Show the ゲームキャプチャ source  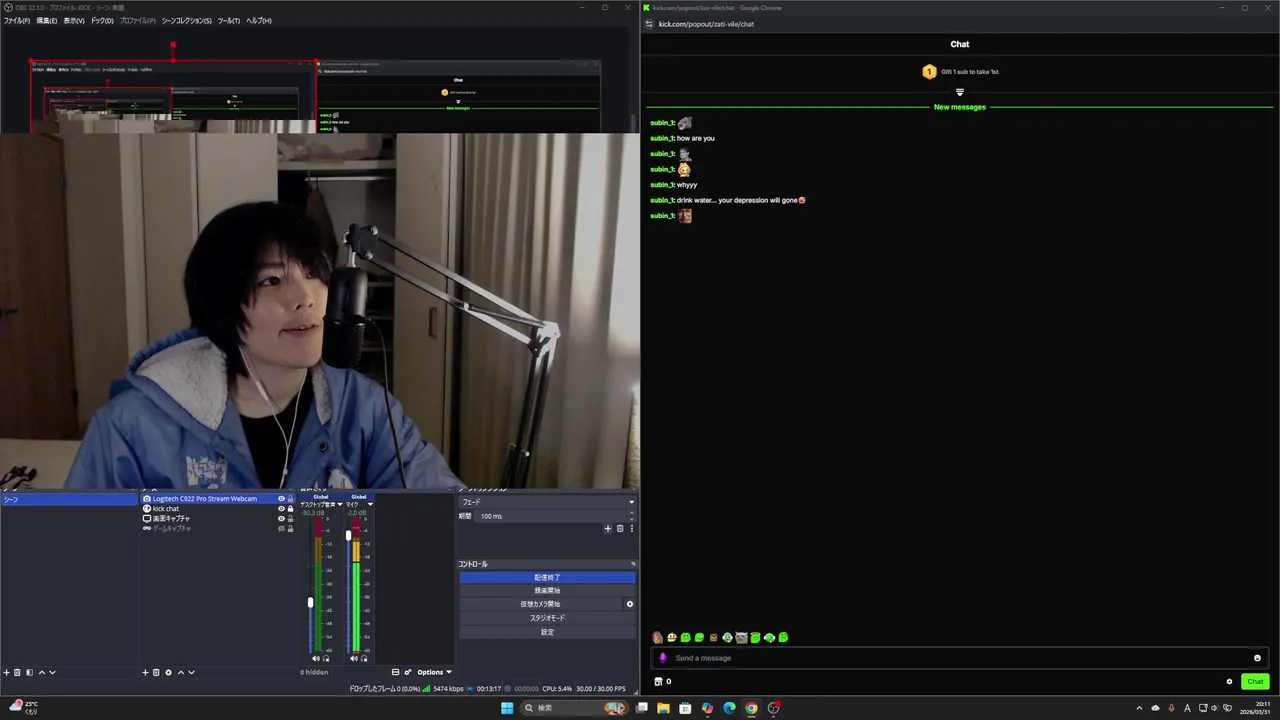281,528
